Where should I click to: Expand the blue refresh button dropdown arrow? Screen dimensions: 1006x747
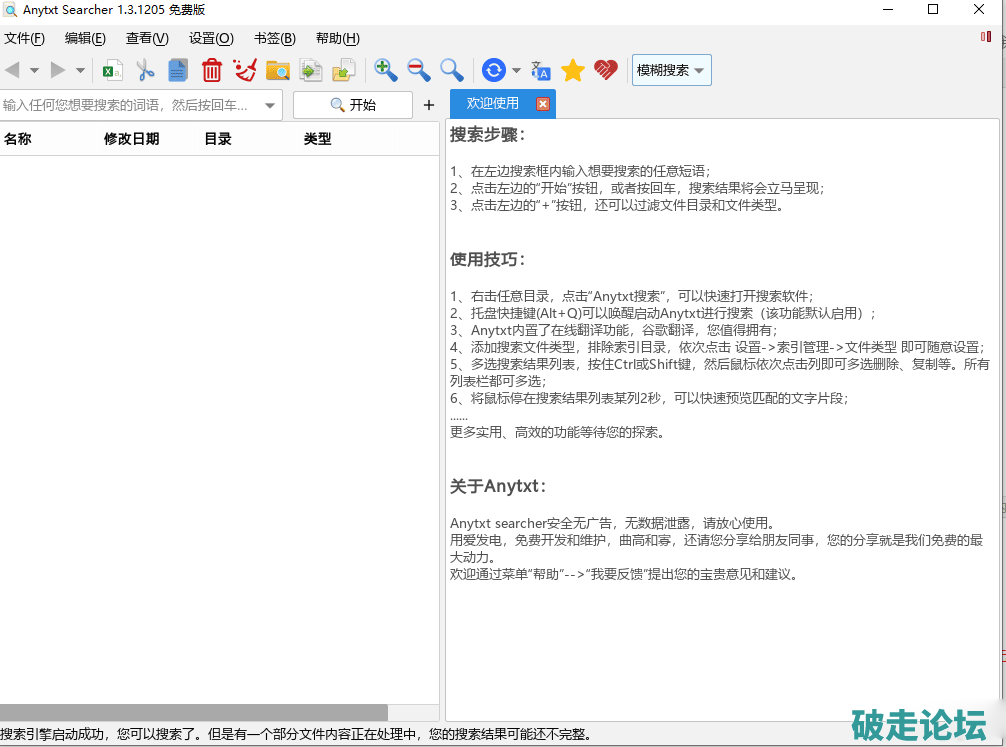coord(516,70)
